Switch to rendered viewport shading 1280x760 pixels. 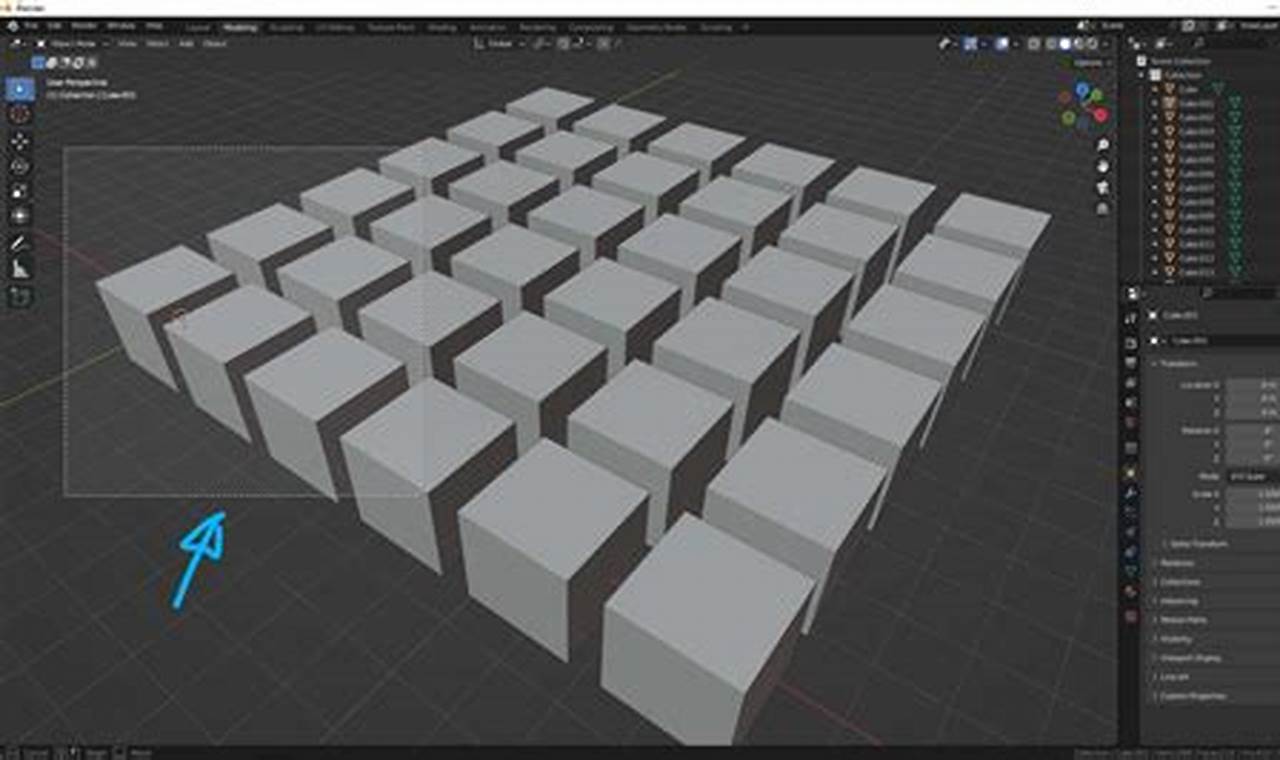tap(1092, 44)
